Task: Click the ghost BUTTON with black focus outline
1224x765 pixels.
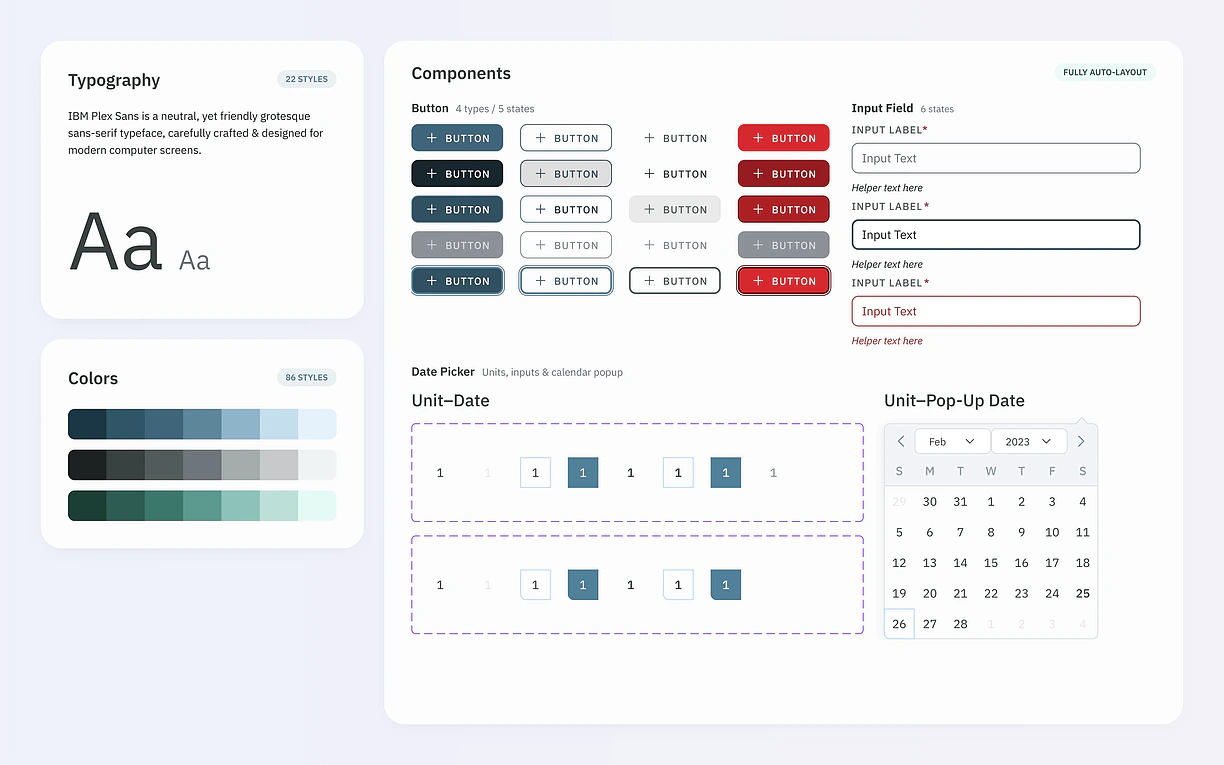Action: coord(675,281)
